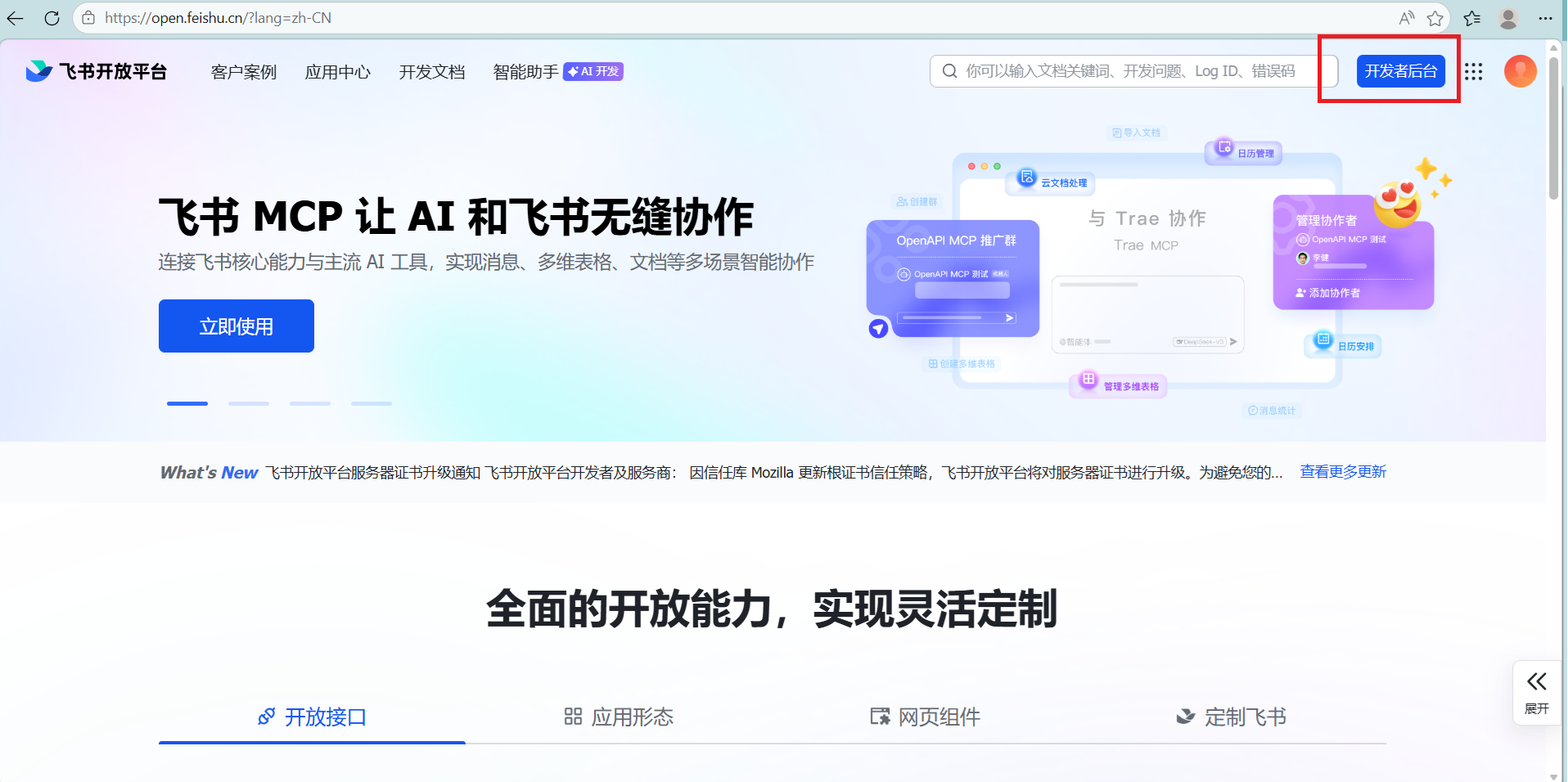Click the search magnifier icon

click(x=949, y=71)
